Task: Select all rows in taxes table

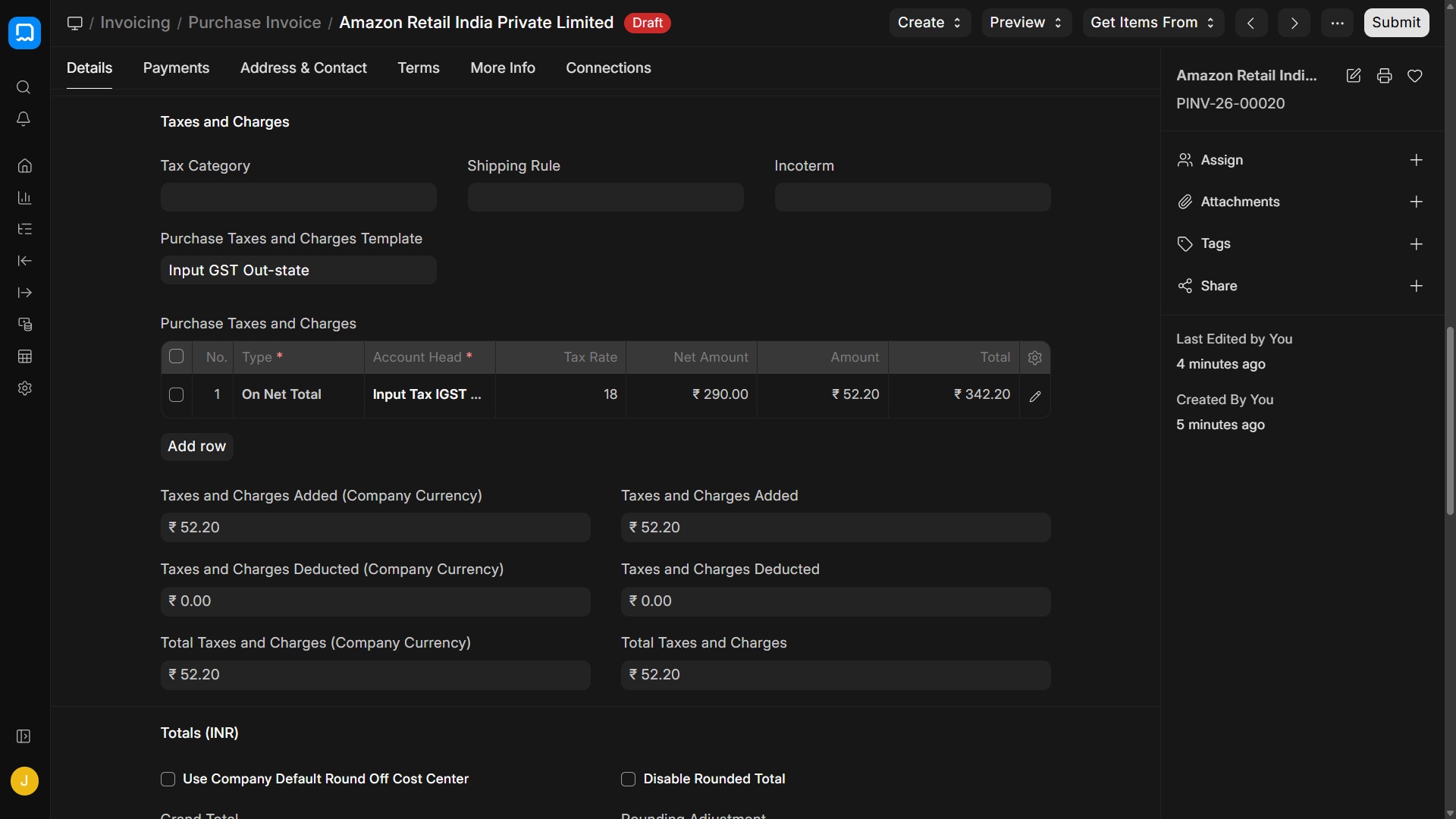Action: [176, 356]
